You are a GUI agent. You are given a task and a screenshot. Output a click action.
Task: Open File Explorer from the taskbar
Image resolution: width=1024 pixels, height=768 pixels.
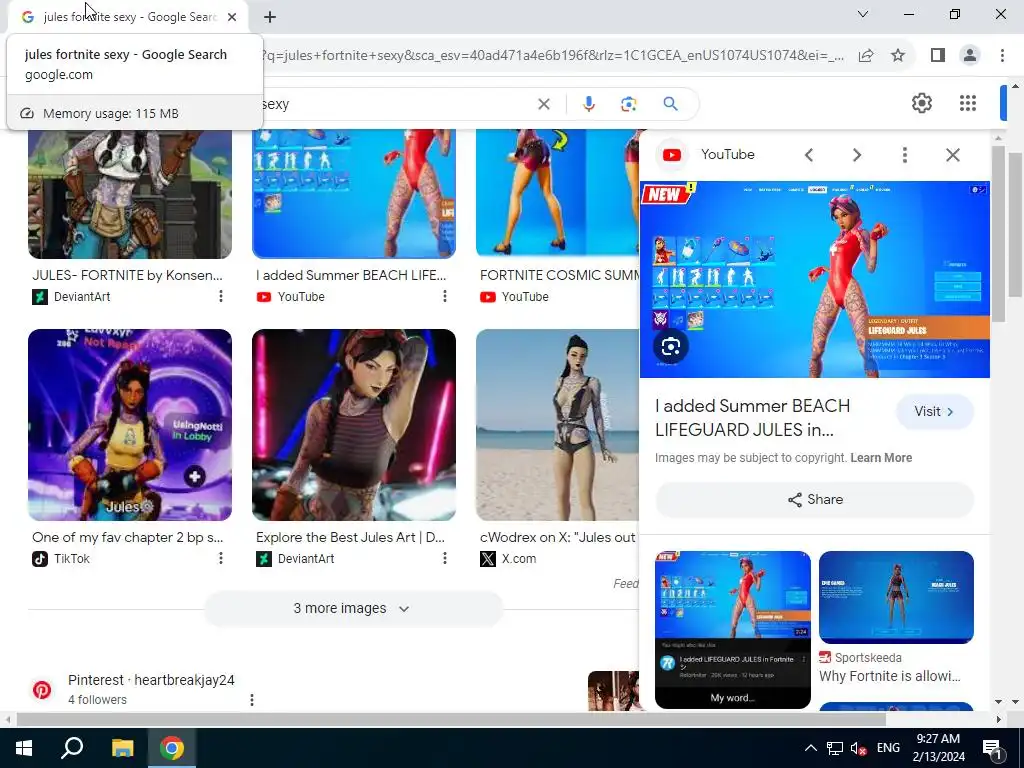(x=122, y=748)
